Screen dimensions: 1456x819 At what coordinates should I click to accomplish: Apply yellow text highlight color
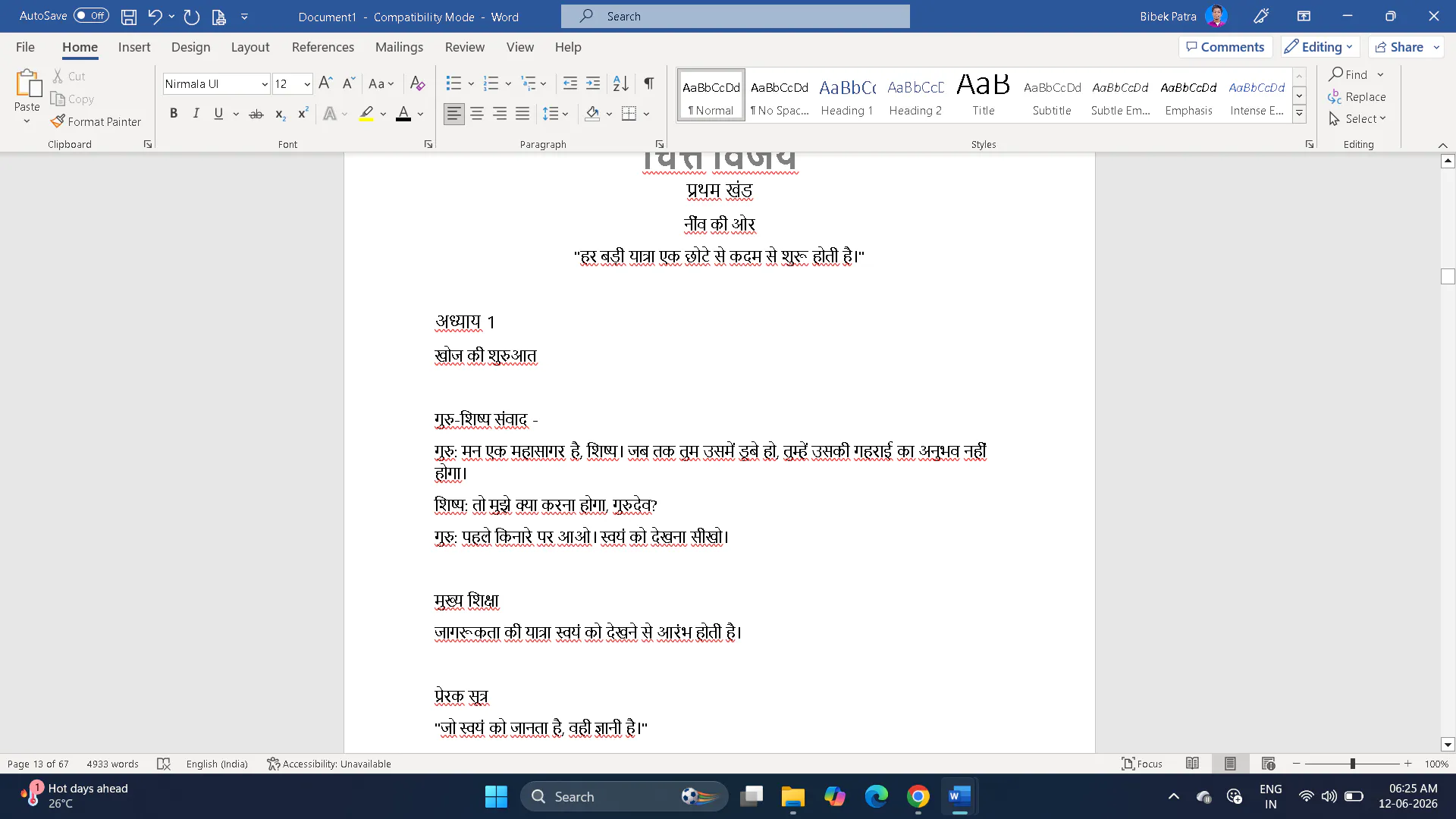pyautogui.click(x=366, y=114)
